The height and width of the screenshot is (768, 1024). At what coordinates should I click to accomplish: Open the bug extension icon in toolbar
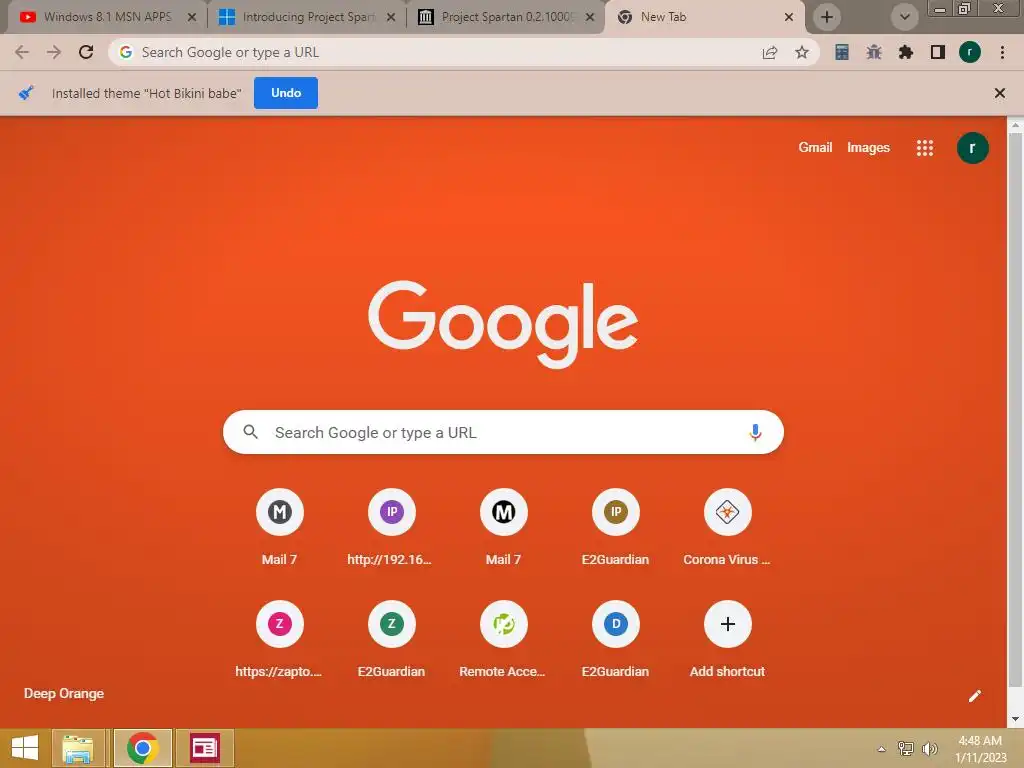tap(874, 52)
